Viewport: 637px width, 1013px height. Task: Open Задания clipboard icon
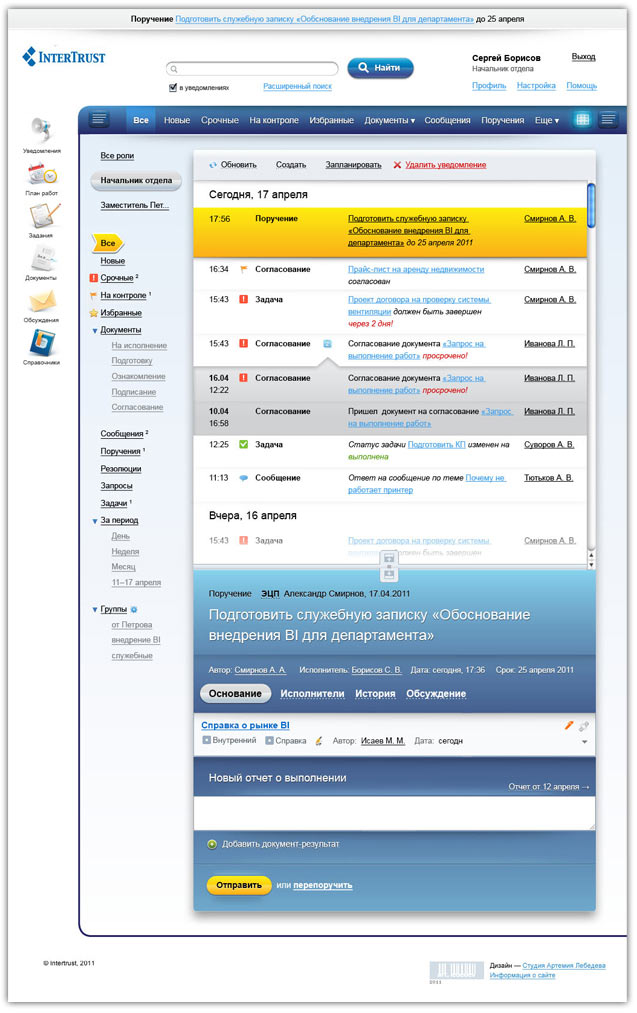click(41, 216)
